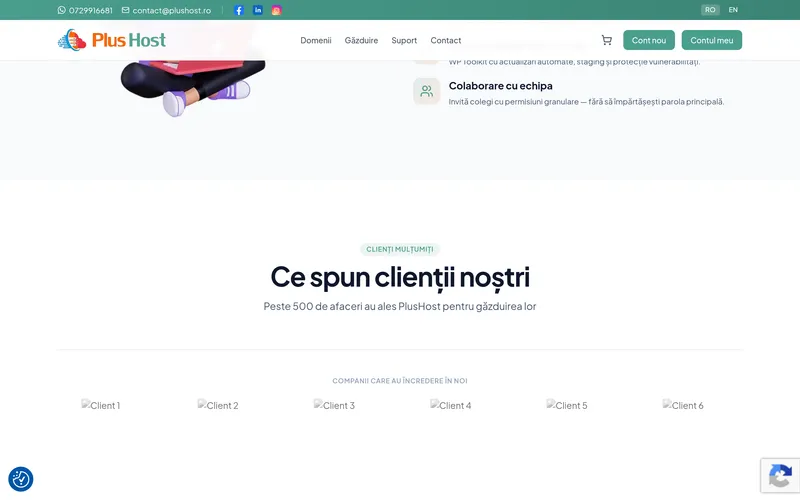
Task: Click the Ce spun clienții noștri heading
Action: 400,277
